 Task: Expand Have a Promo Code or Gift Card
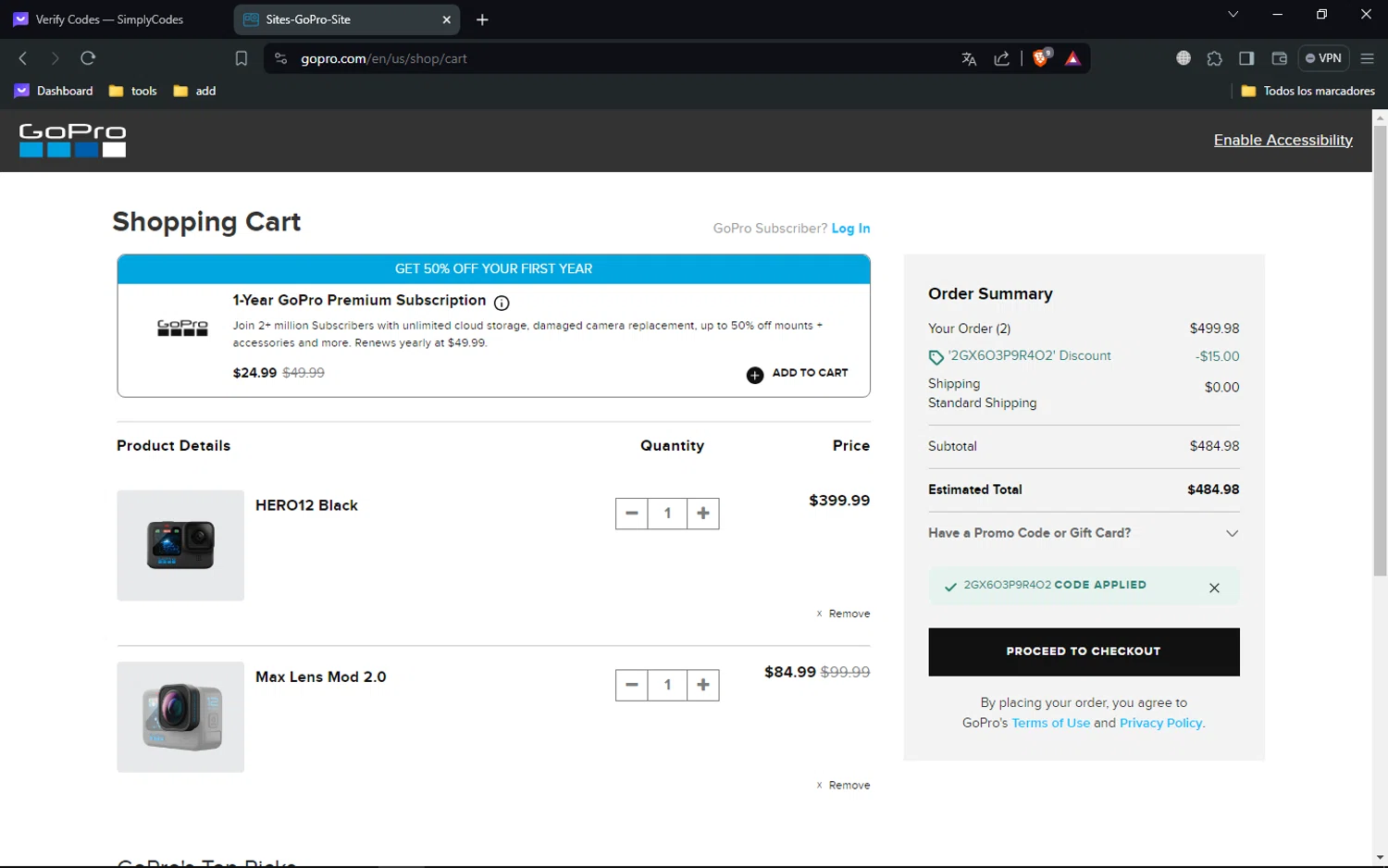[1084, 533]
